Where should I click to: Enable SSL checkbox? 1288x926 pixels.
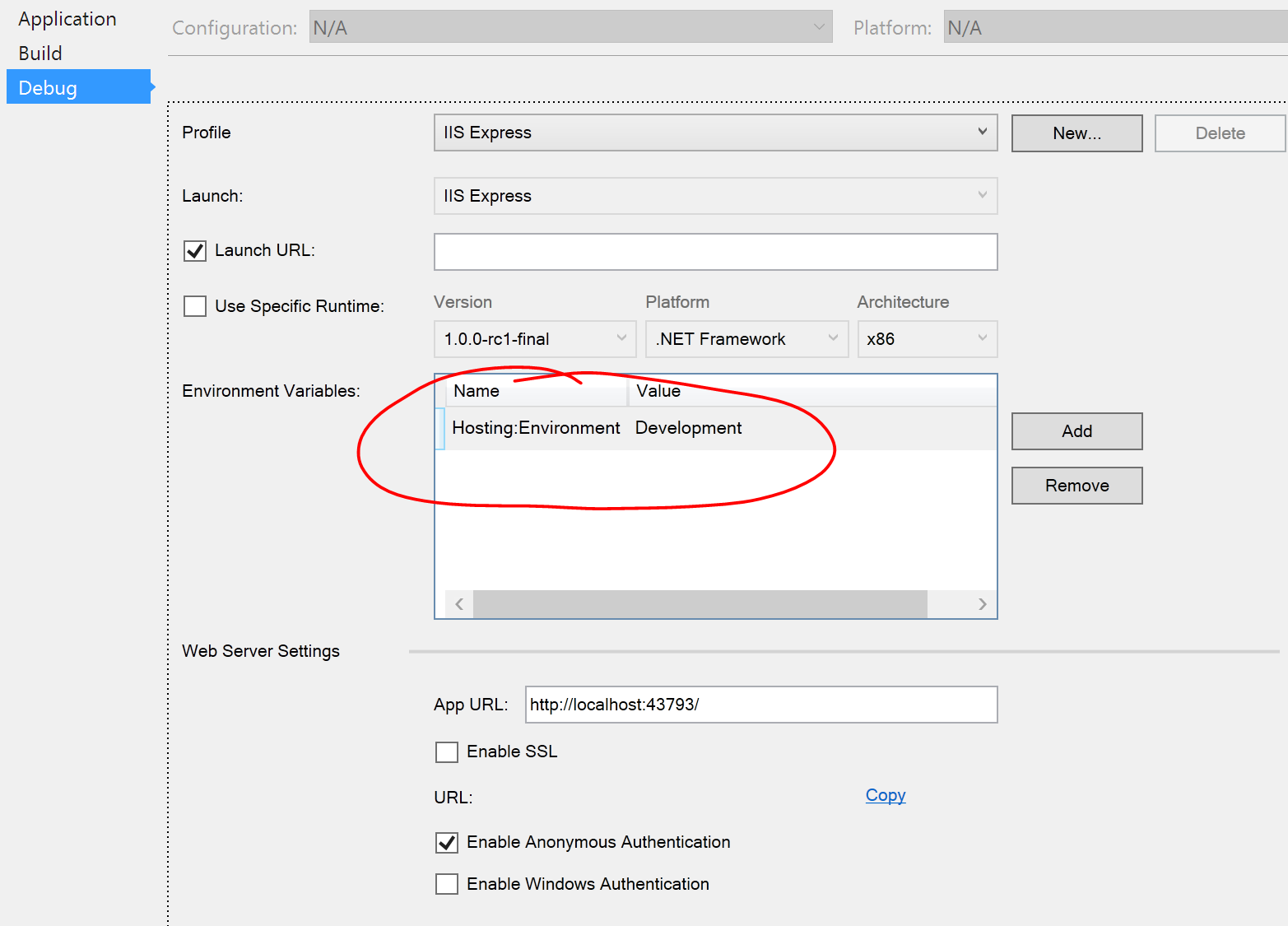[447, 752]
